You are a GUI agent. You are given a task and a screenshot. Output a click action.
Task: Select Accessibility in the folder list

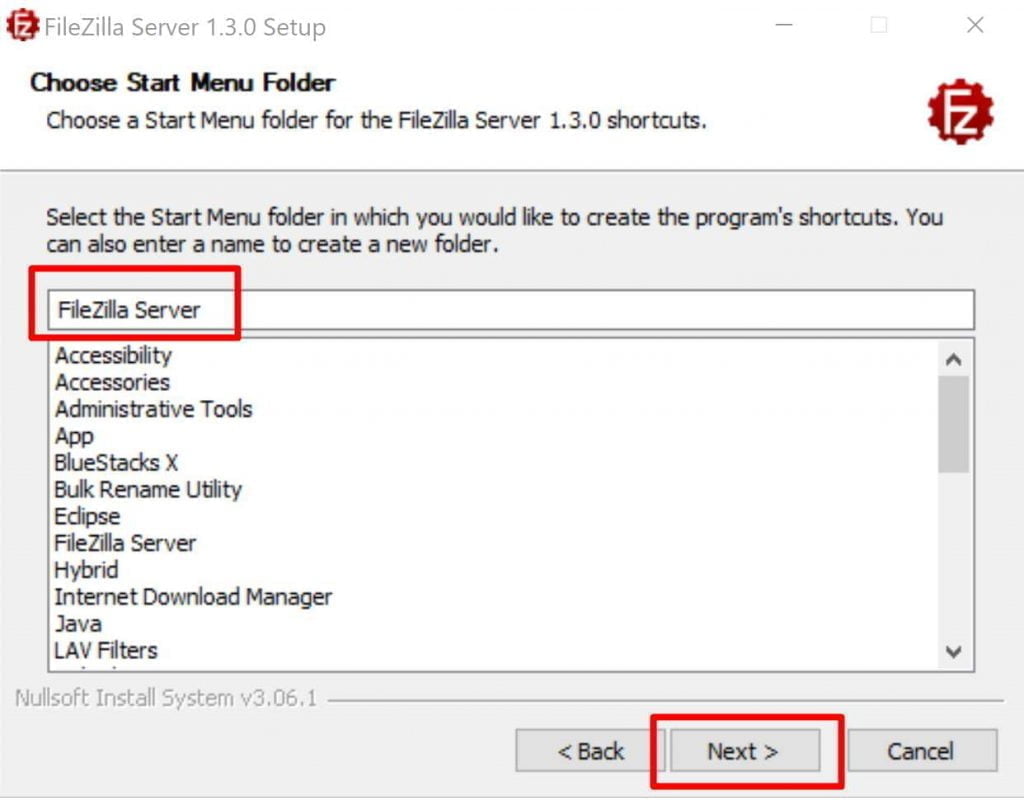113,356
